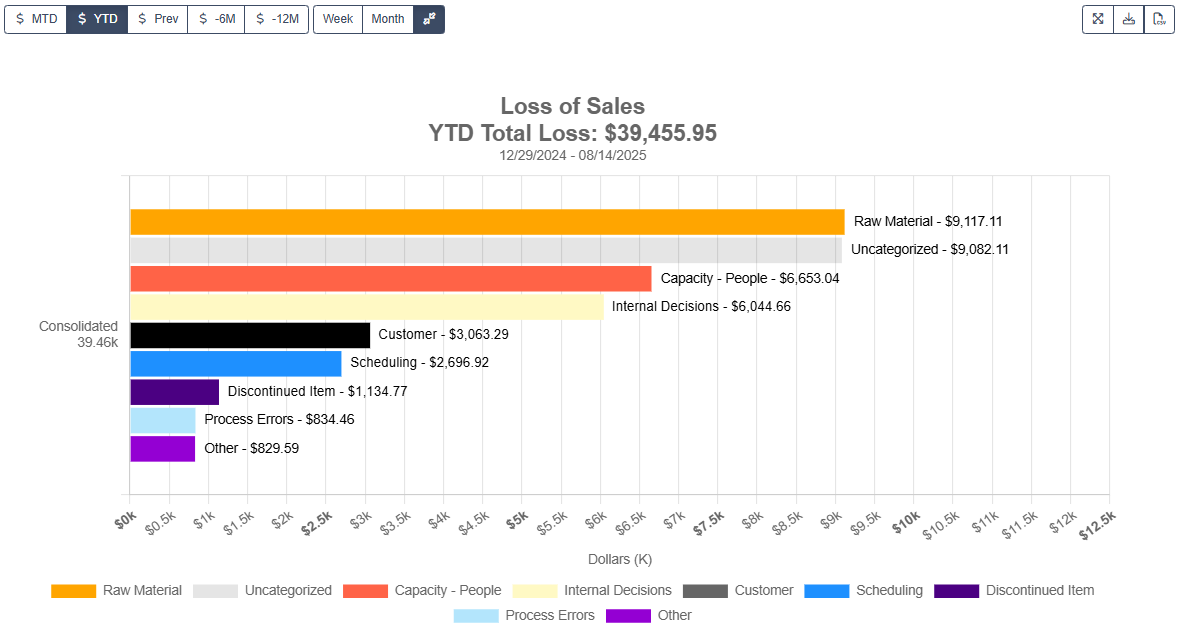Click the dollar icon on the MTD button

pyautogui.click(x=17, y=18)
